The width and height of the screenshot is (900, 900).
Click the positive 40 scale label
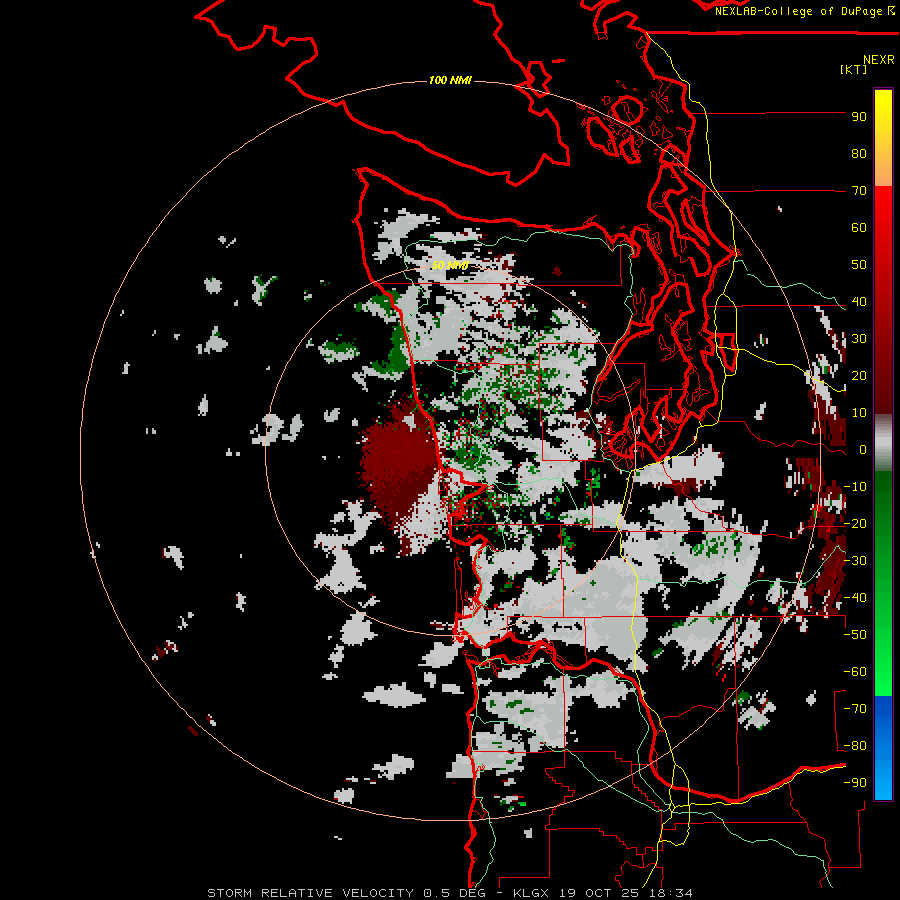pos(859,302)
